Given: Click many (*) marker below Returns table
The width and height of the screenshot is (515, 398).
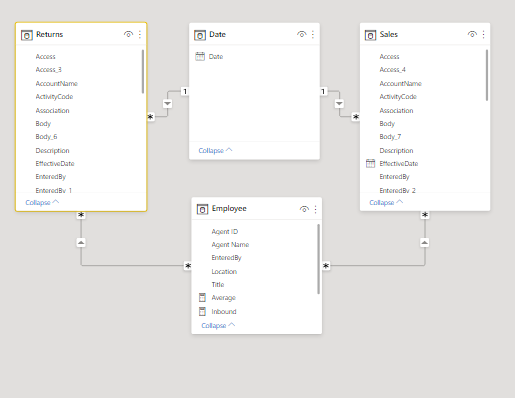Looking at the screenshot, I should coord(81,215).
